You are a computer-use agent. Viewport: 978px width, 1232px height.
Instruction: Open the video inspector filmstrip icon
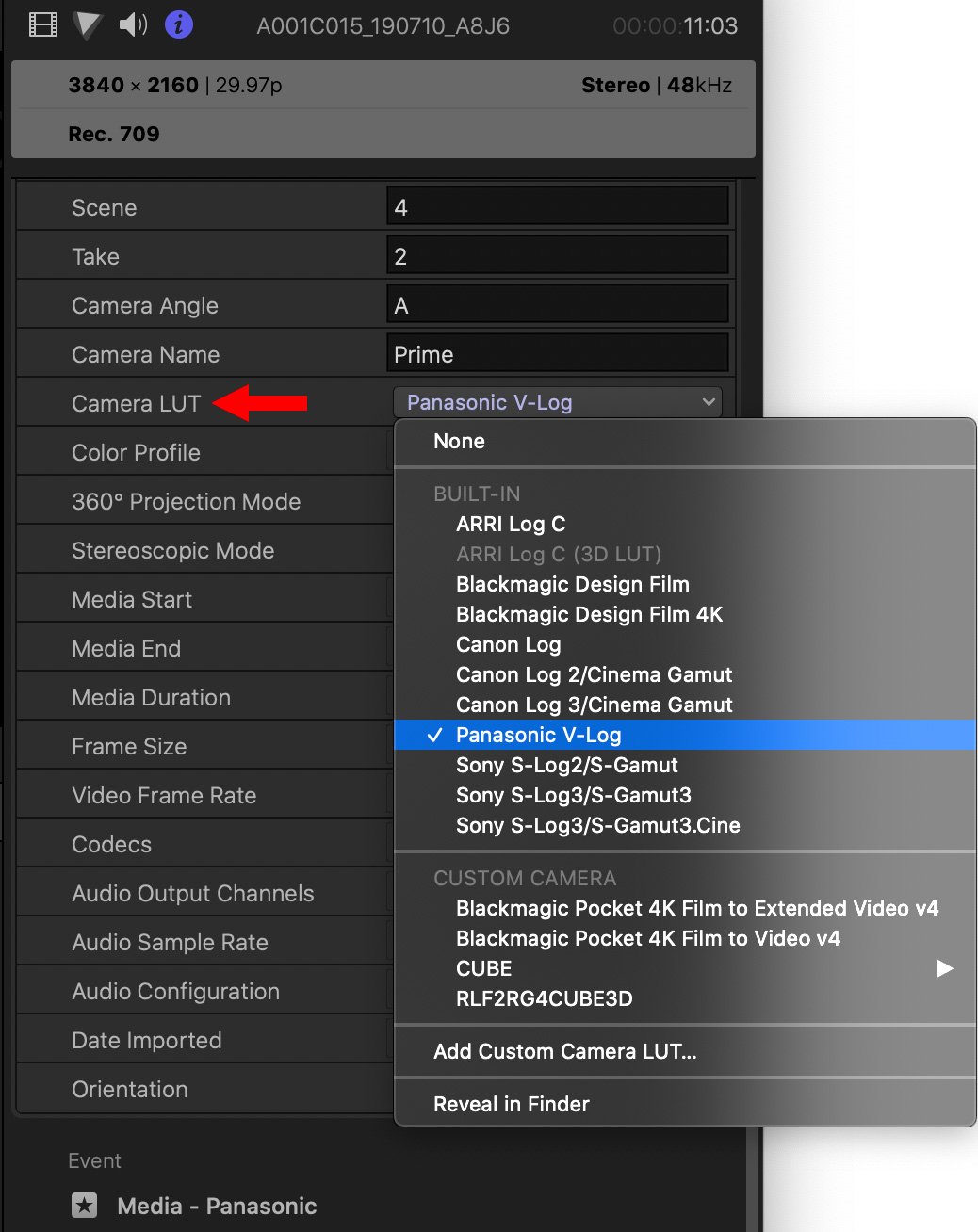43,24
